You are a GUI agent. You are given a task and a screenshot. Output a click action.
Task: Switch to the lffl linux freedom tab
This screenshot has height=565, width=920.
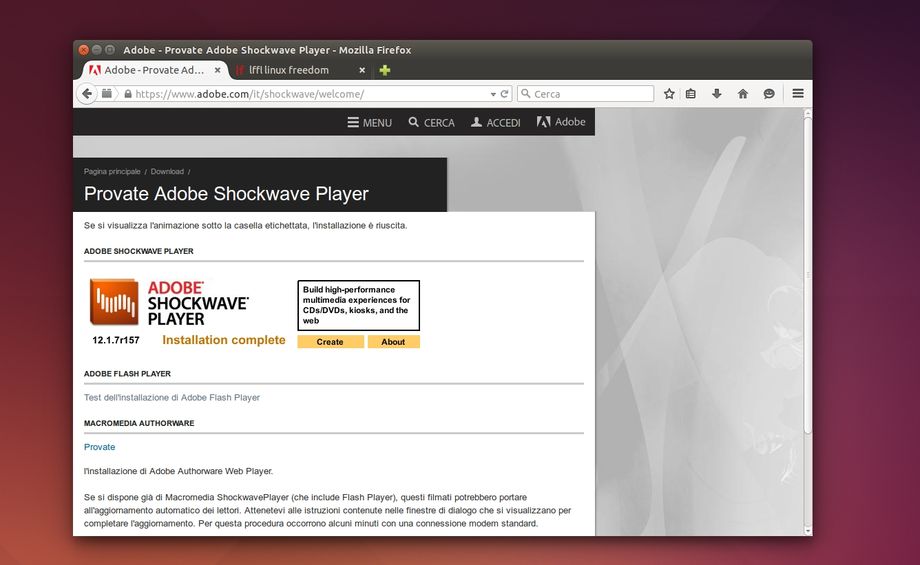coord(288,70)
